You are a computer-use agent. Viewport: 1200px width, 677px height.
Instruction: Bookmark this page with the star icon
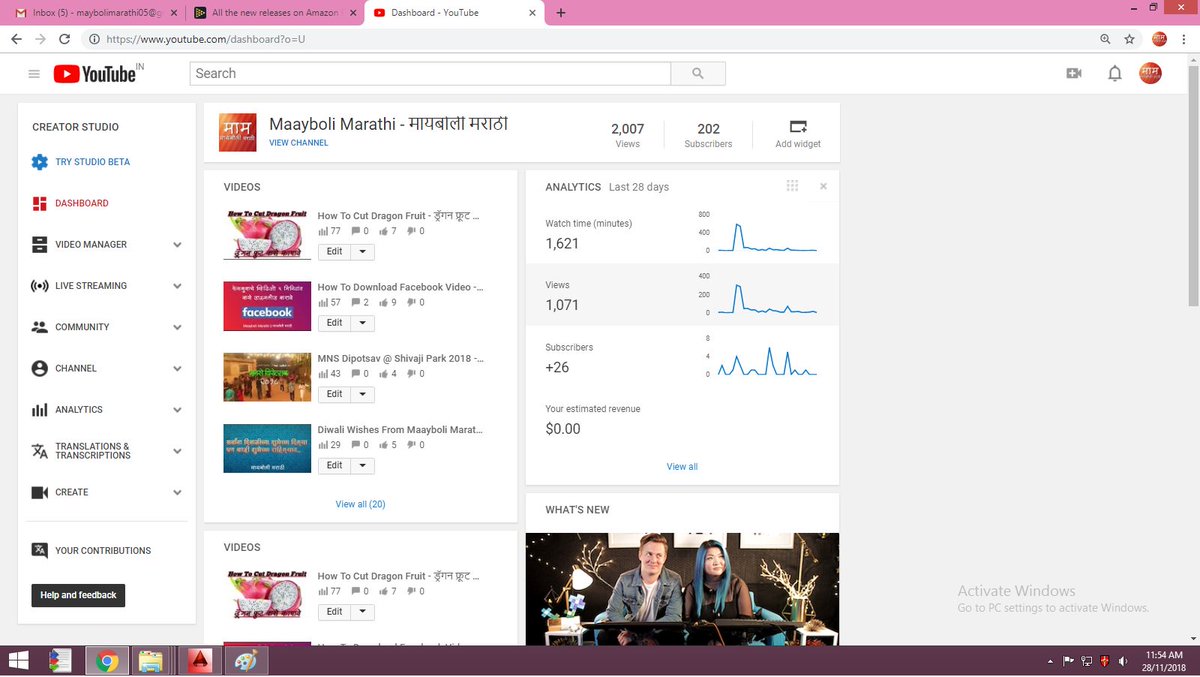(1129, 39)
